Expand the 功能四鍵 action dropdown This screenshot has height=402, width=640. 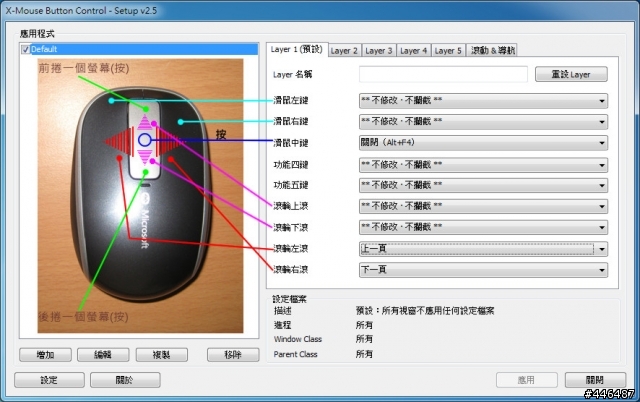483,165
